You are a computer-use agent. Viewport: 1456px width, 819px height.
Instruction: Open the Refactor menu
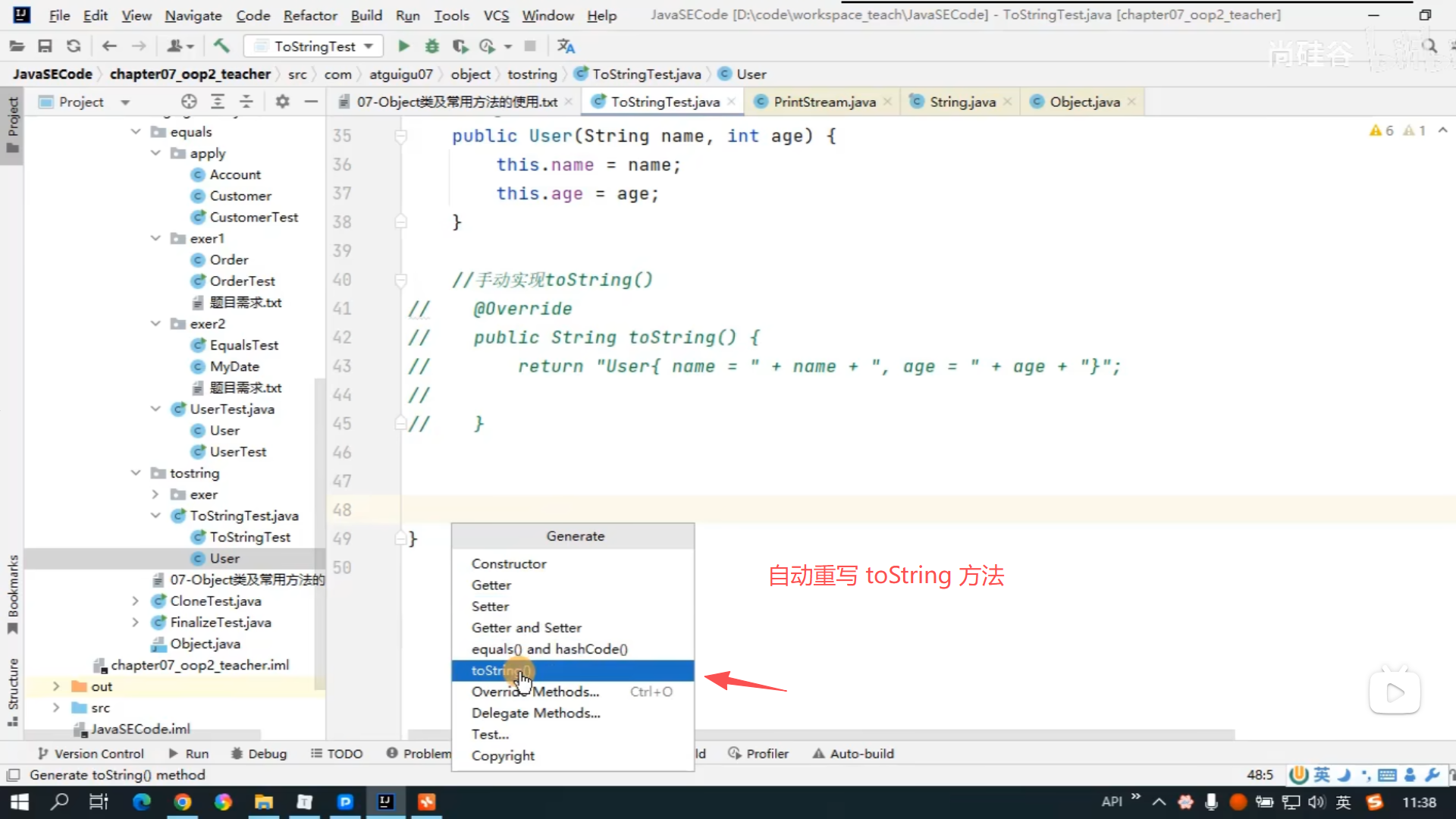click(x=309, y=15)
